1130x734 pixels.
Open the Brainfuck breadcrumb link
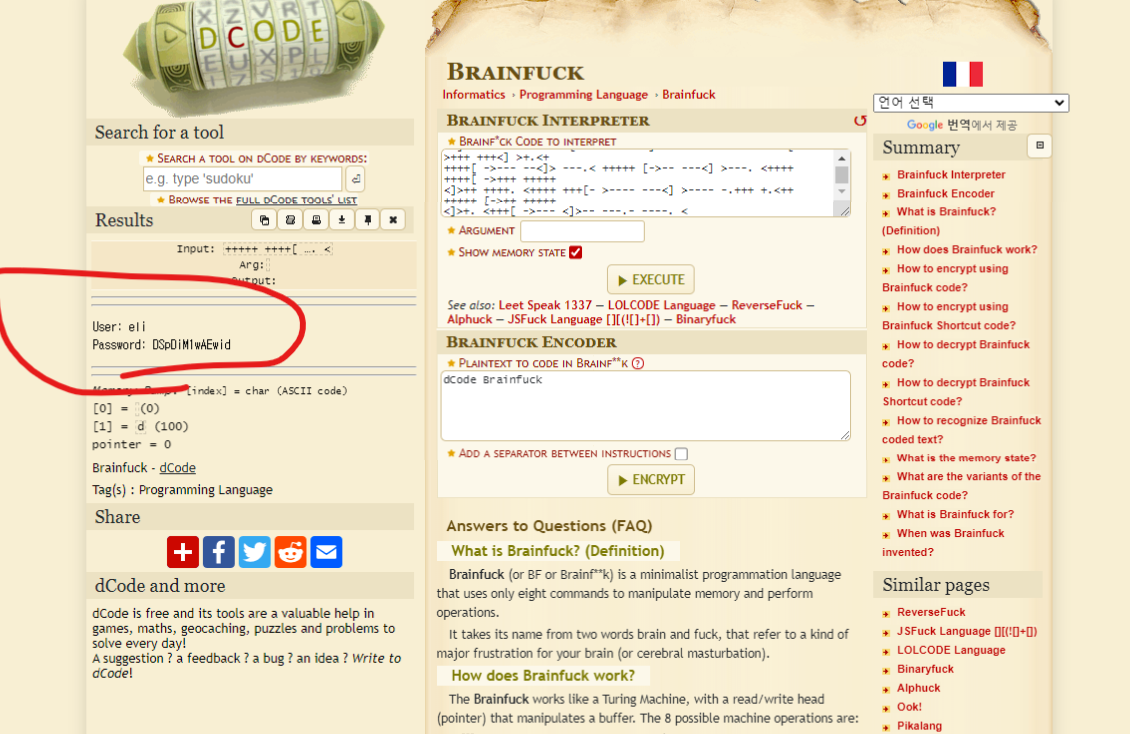point(689,94)
